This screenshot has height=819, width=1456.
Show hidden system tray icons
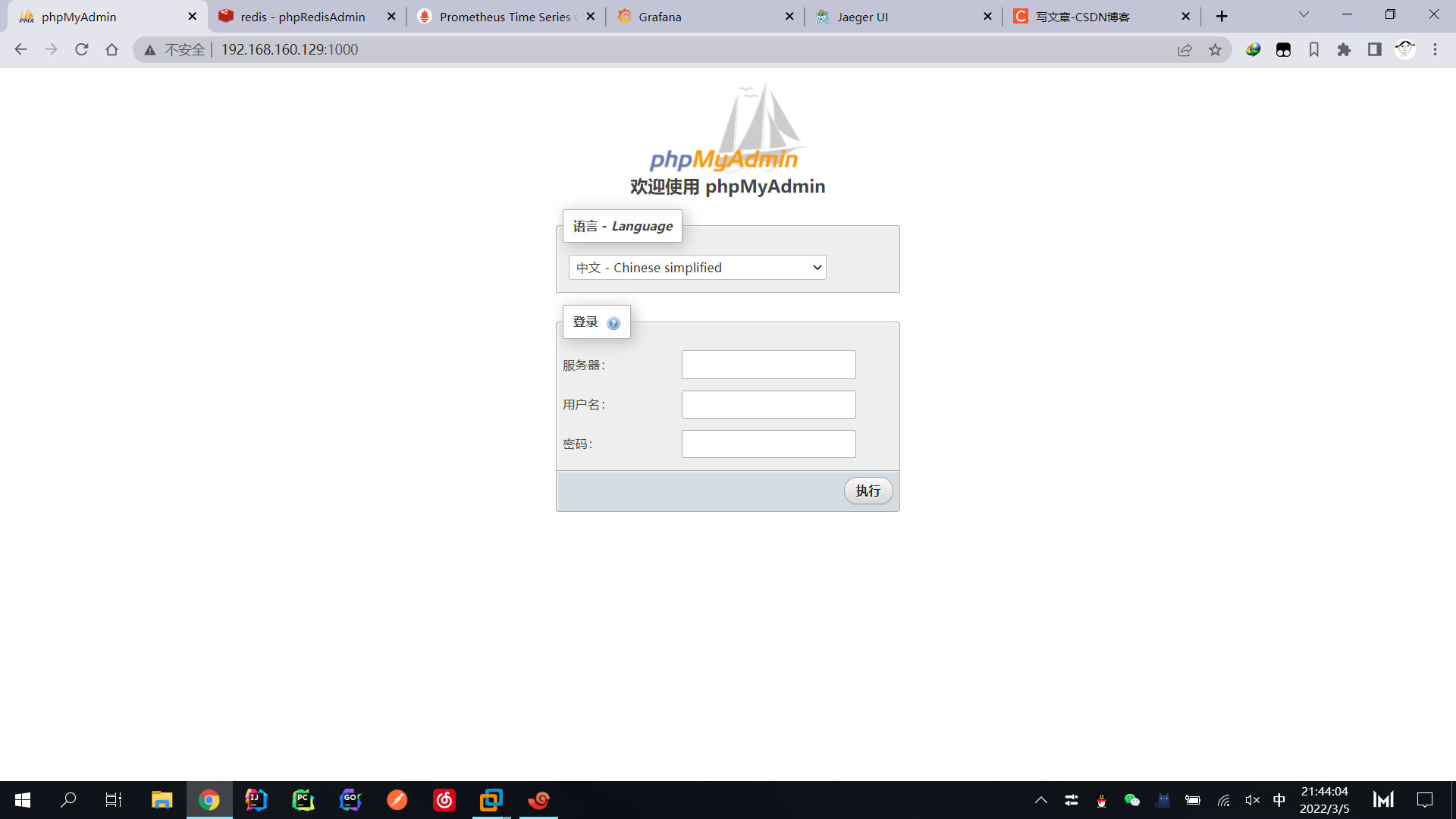pos(1041,800)
